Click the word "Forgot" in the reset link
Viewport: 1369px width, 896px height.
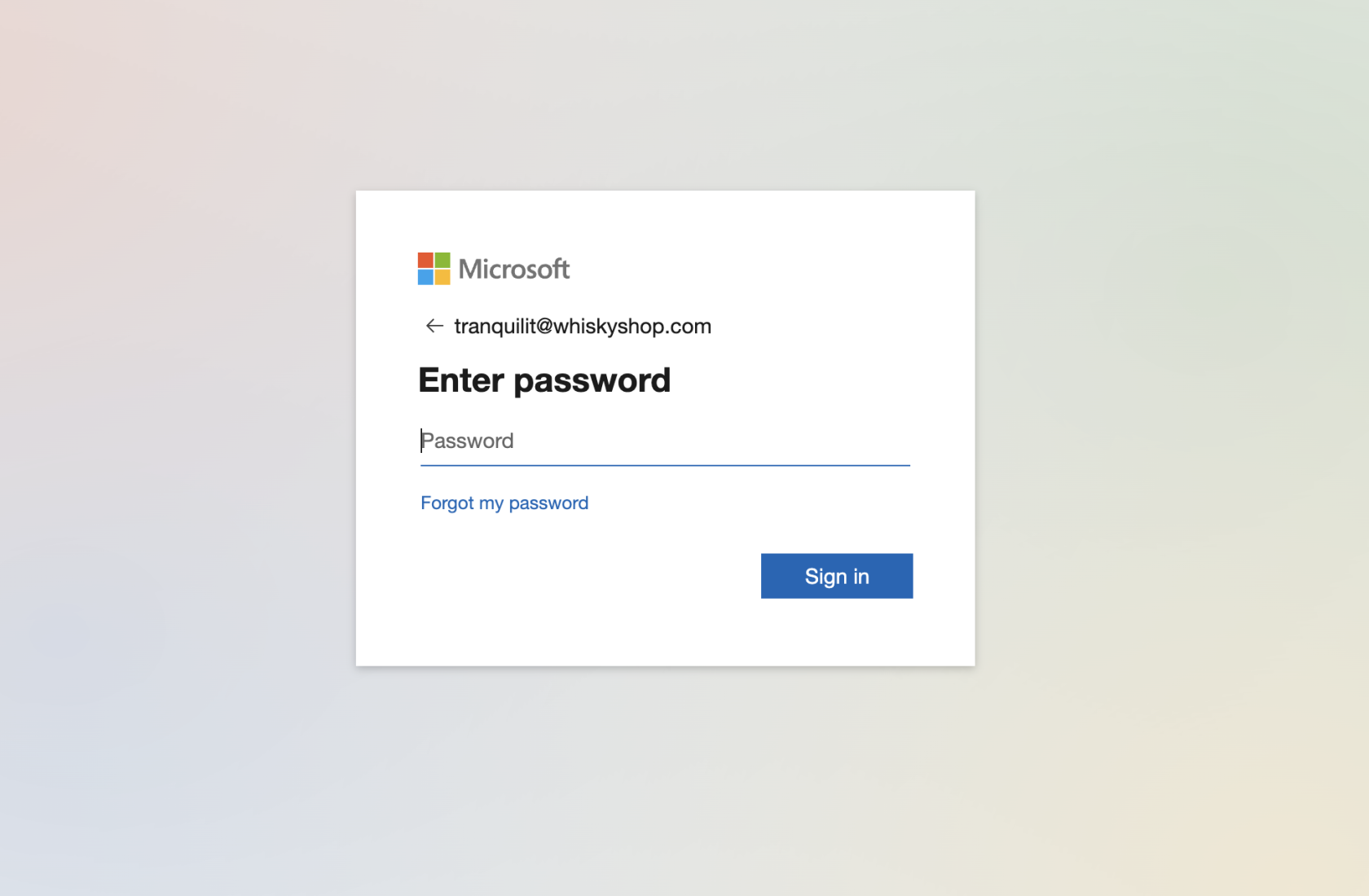[447, 503]
